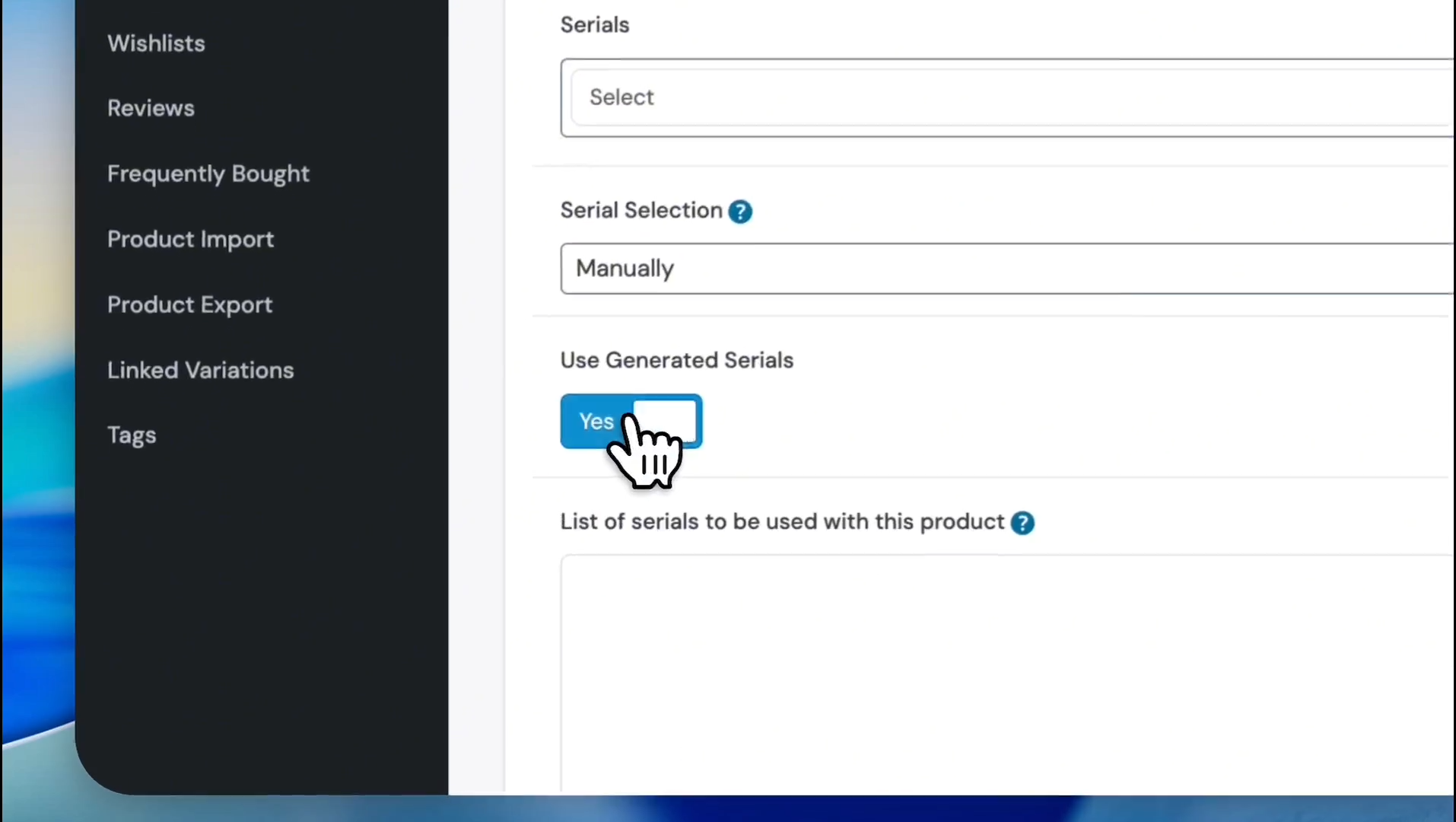The height and width of the screenshot is (822, 1456).
Task: Click the Serial Selection label text
Action: click(x=641, y=210)
